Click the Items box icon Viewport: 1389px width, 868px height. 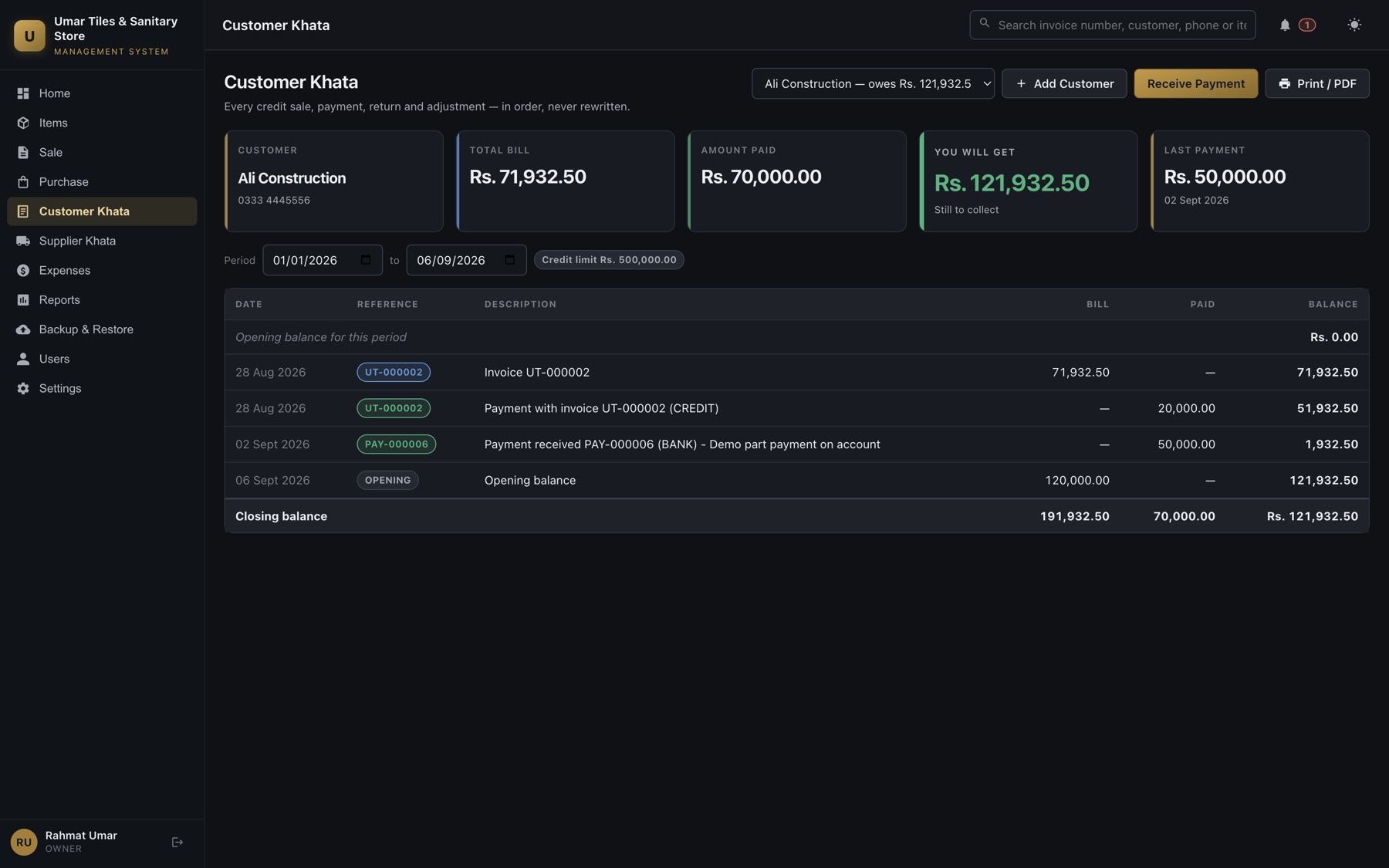coord(23,123)
